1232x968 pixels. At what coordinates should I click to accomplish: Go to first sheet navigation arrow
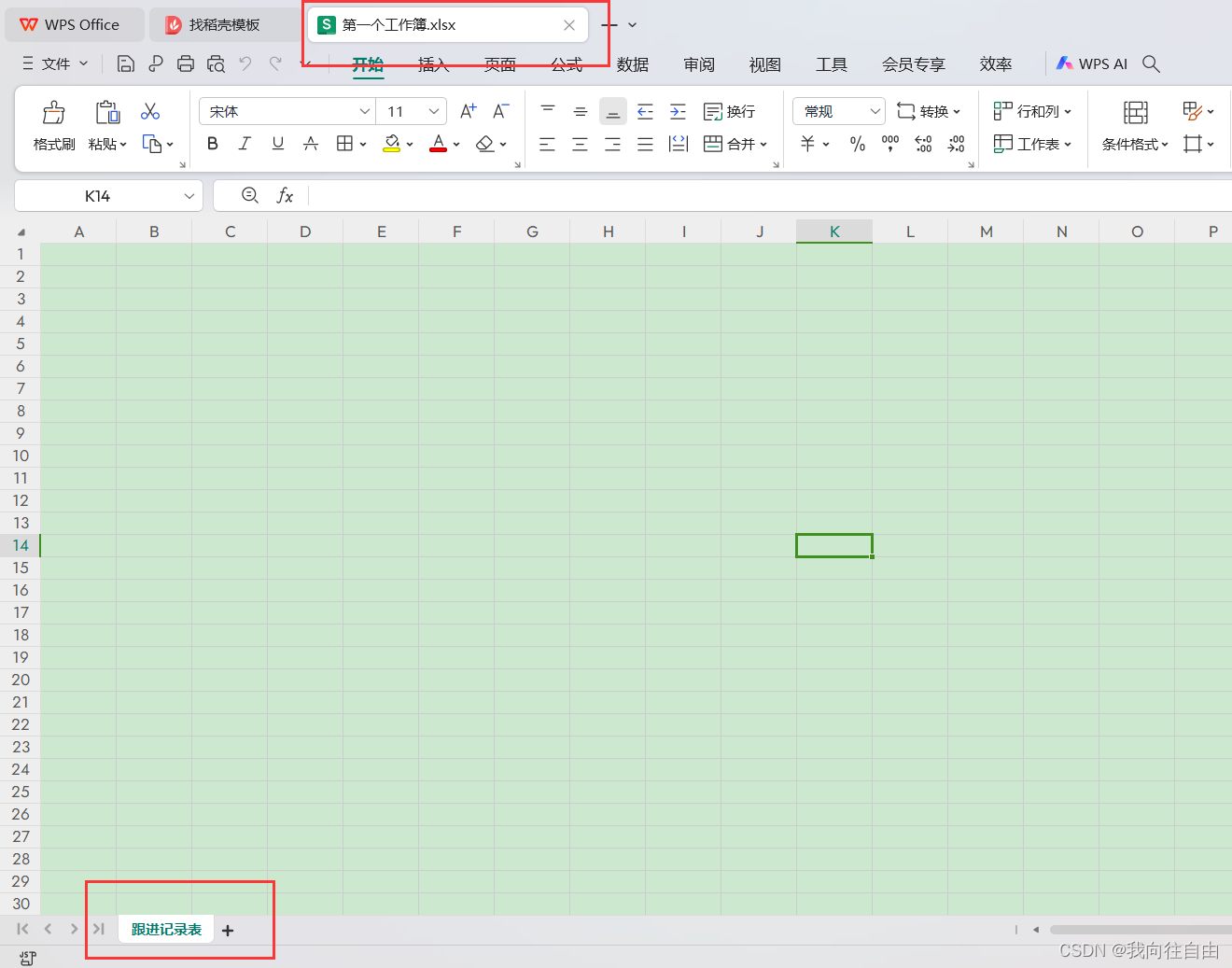tap(22, 929)
